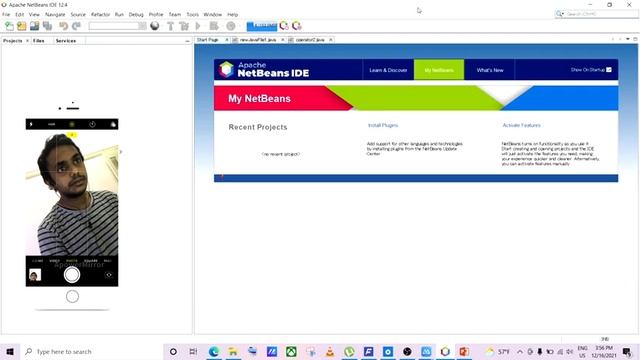The width and height of the screenshot is (640, 360).
Task: Switch to the Files panel tab
Action: click(x=39, y=41)
